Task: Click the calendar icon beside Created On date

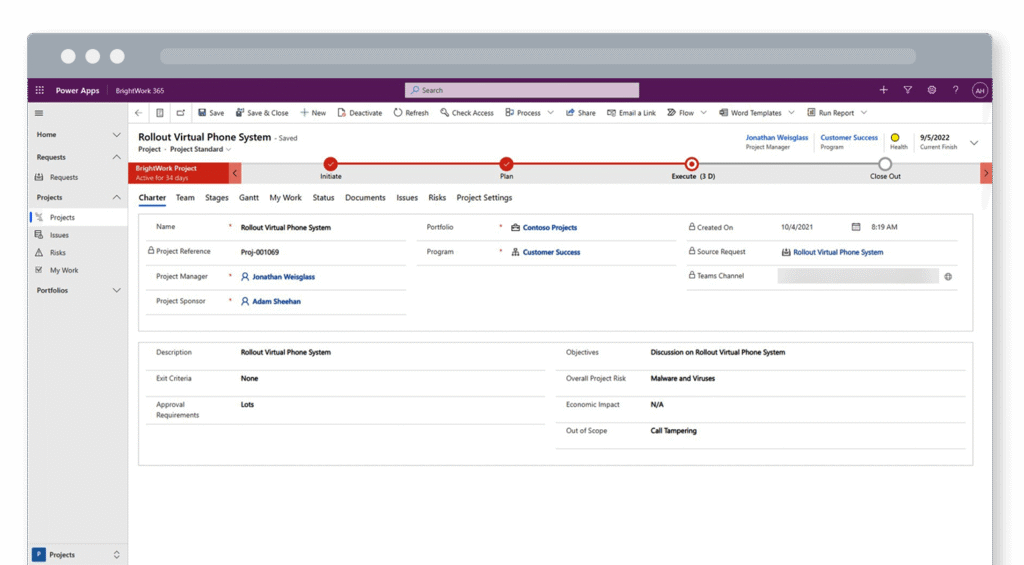Action: click(x=855, y=227)
